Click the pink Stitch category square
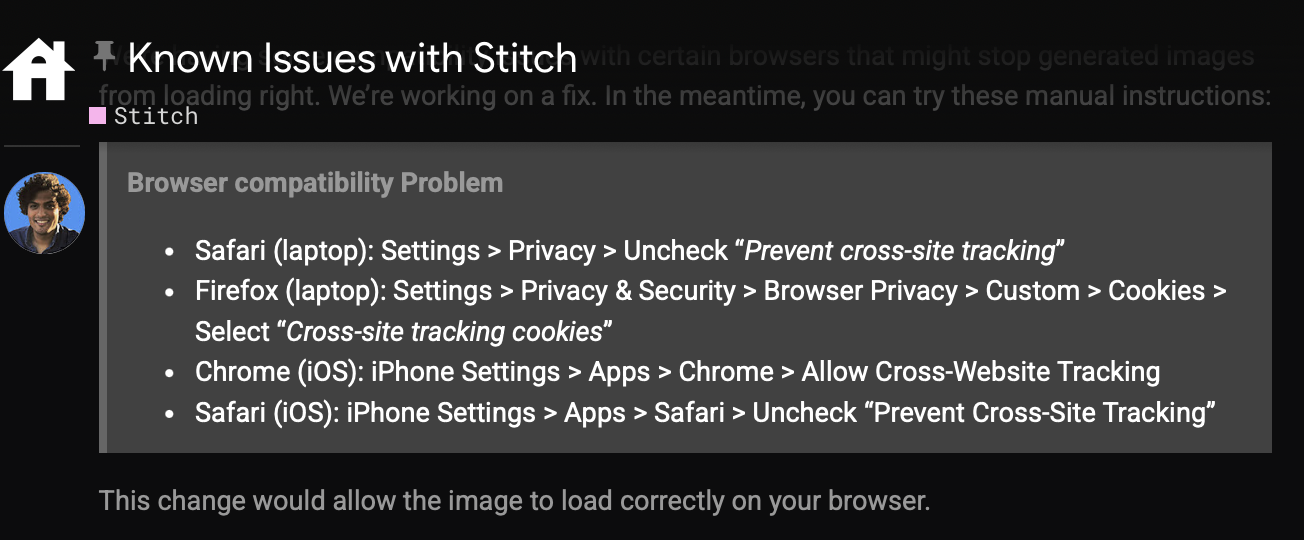1304x540 pixels. tap(98, 116)
